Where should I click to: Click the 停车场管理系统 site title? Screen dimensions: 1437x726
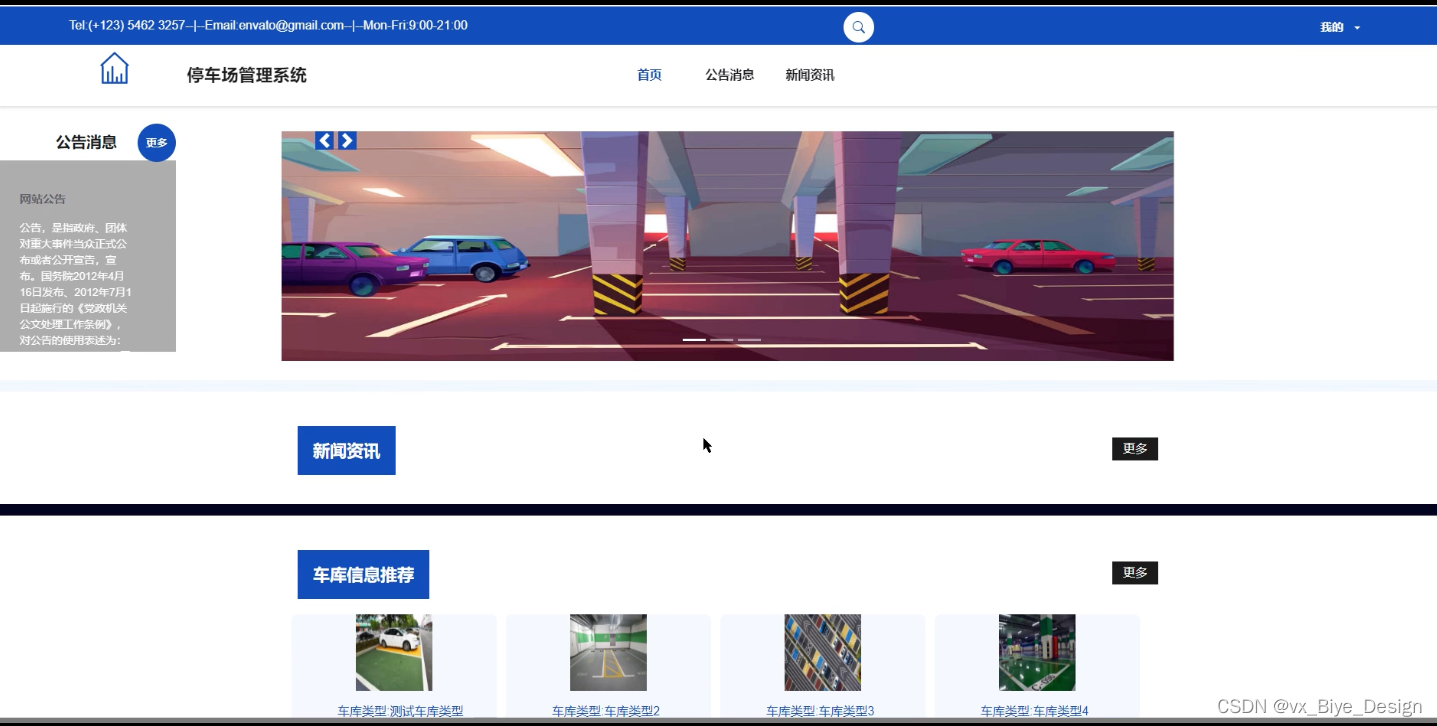pos(247,75)
